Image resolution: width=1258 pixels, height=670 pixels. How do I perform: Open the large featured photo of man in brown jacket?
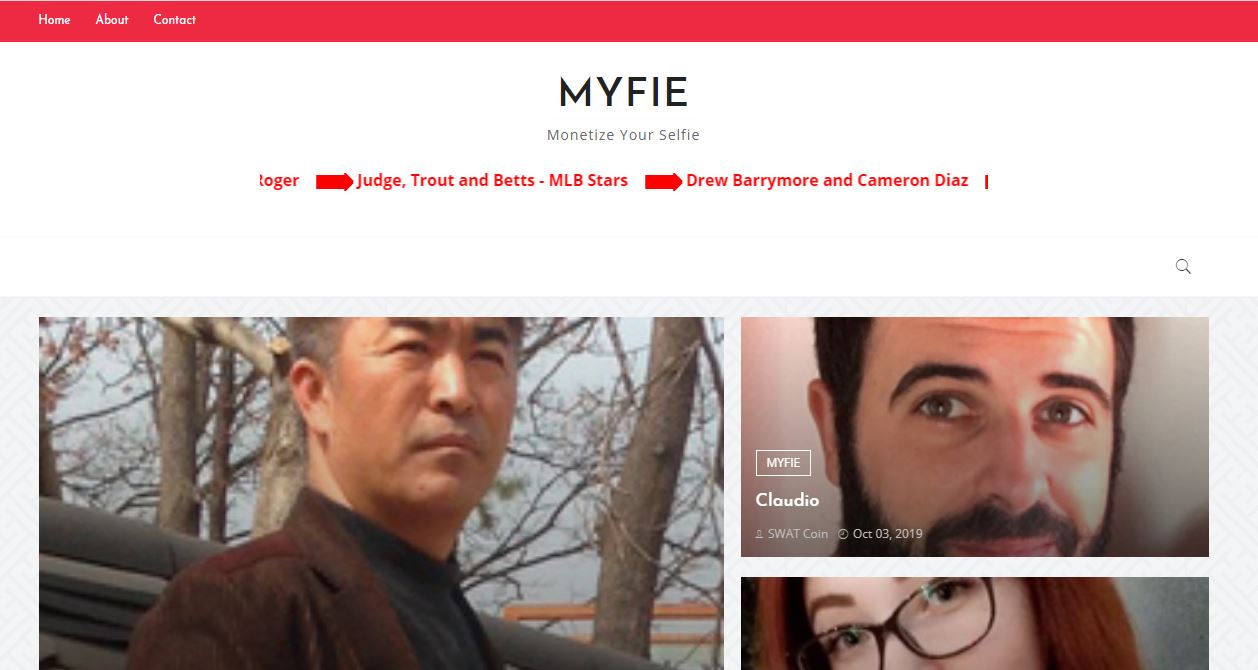point(381,493)
